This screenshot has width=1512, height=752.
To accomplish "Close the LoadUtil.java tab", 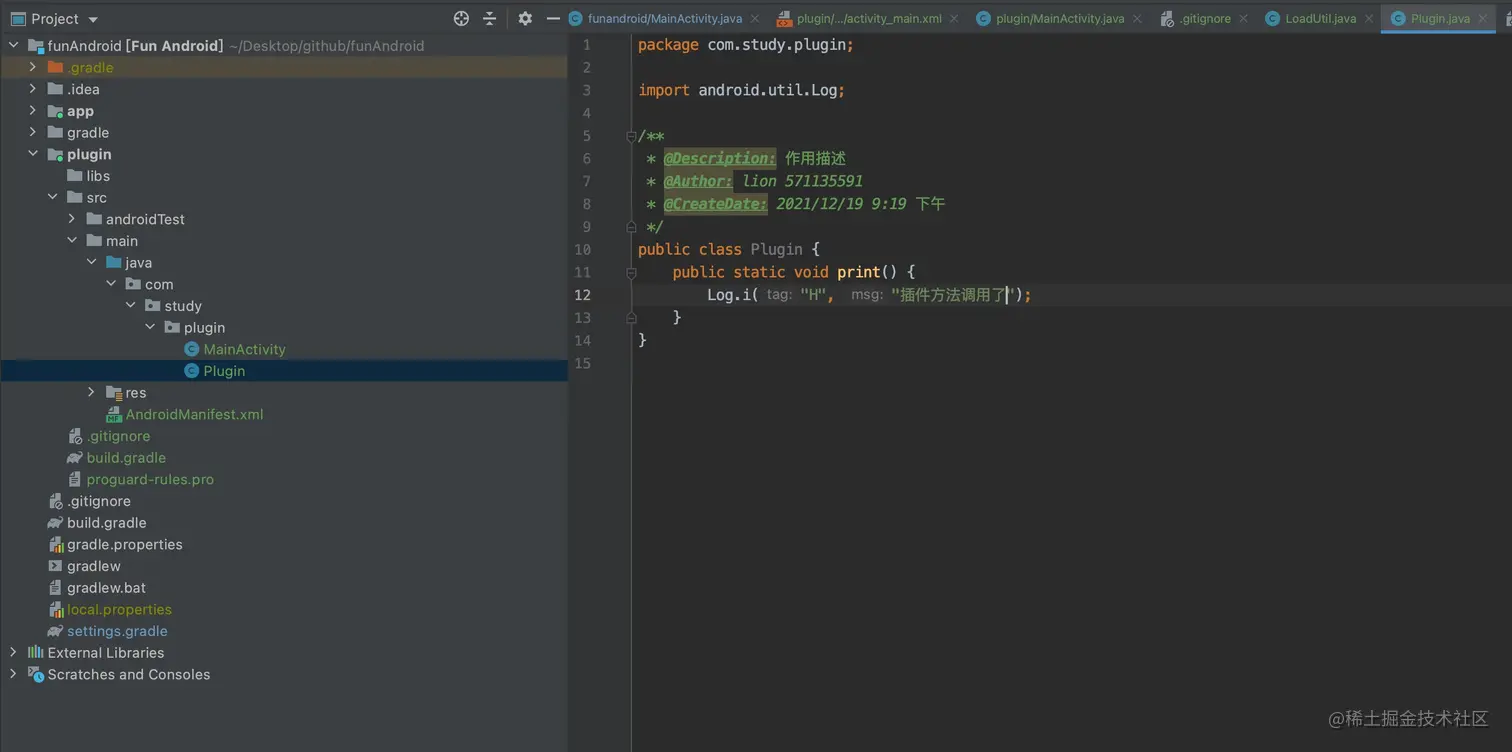I will tap(1369, 19).
